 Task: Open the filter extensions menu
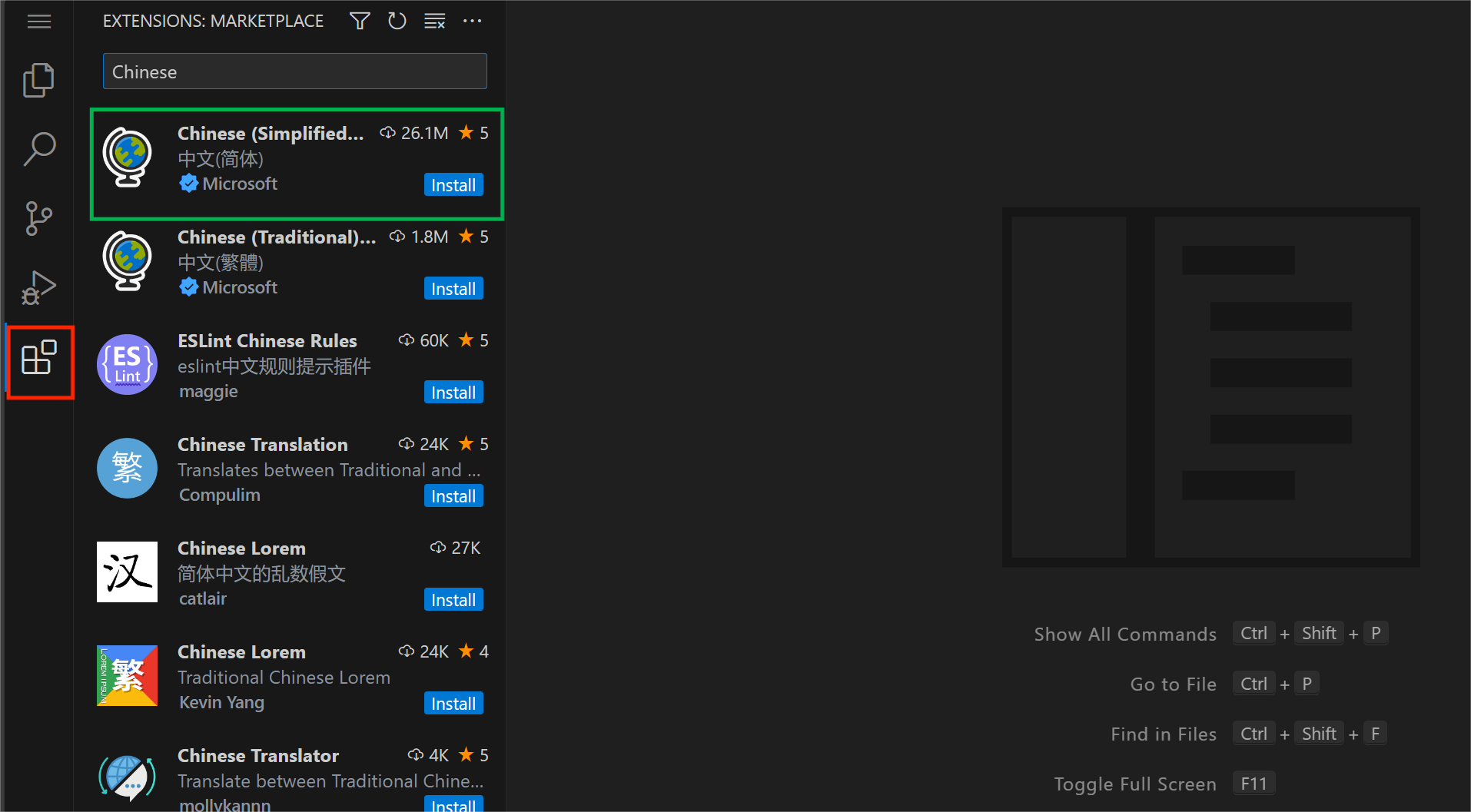tap(360, 21)
